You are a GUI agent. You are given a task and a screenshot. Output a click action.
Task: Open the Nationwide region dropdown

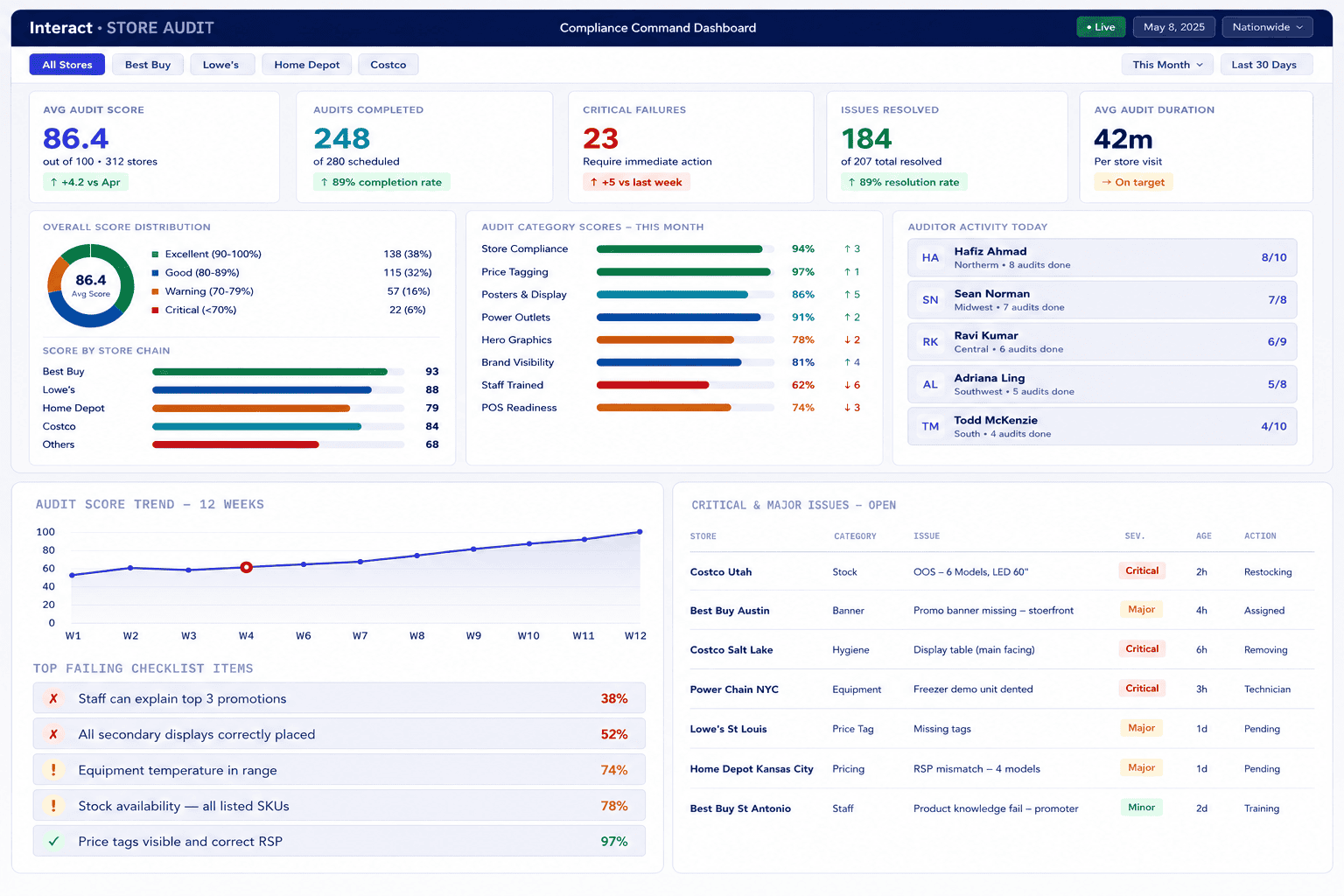coord(1267,27)
